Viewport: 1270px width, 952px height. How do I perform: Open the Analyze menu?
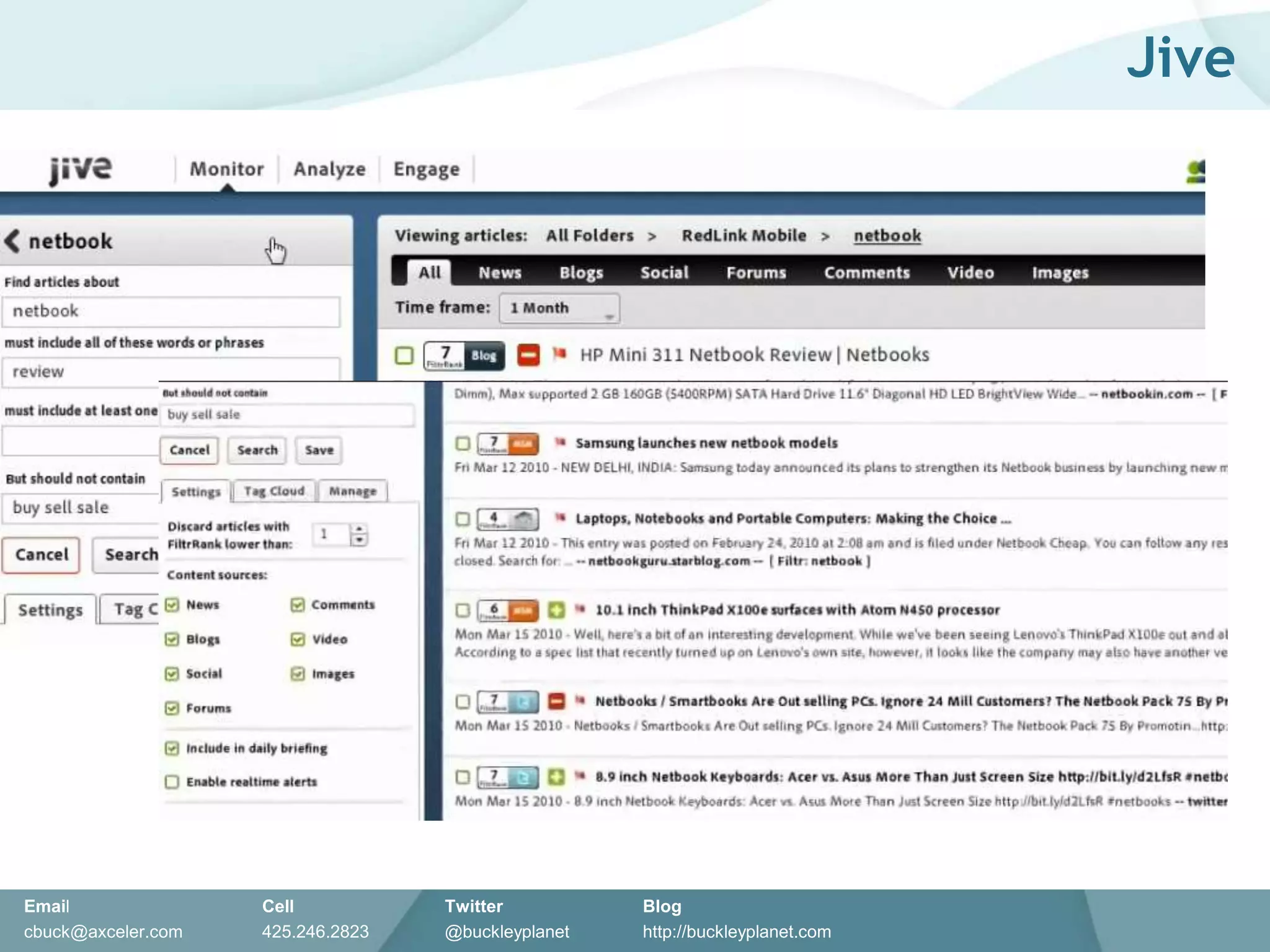330,169
